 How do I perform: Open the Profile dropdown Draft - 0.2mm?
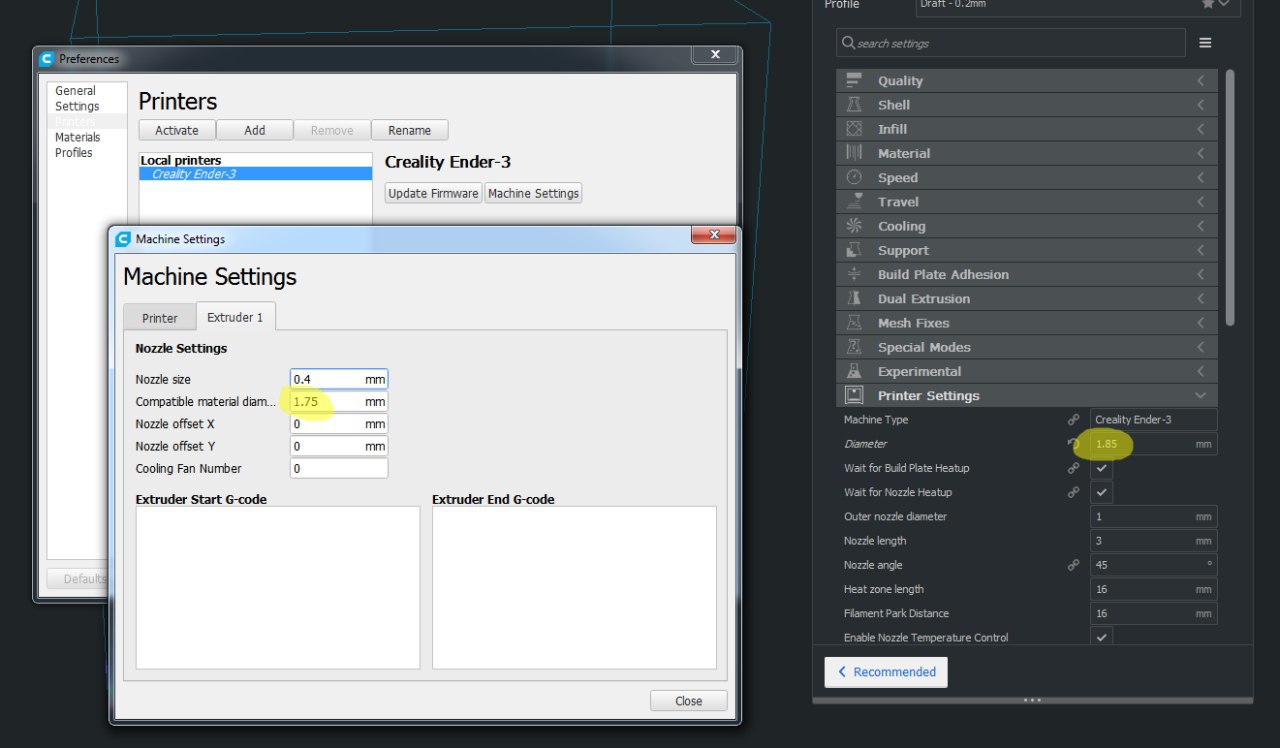pyautogui.click(x=1078, y=6)
